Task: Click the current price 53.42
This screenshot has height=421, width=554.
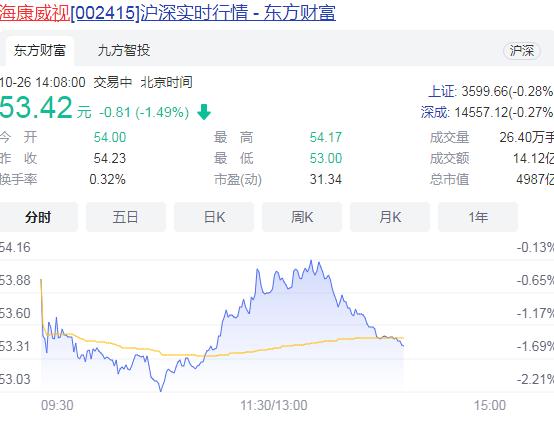Action: (36, 108)
